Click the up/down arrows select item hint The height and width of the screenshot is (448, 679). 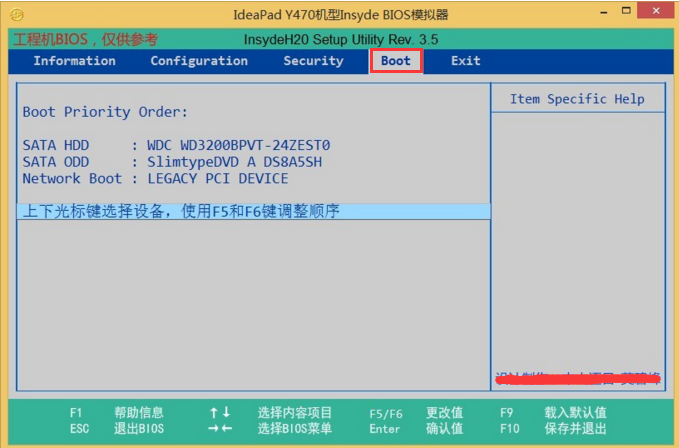click(x=270, y=413)
